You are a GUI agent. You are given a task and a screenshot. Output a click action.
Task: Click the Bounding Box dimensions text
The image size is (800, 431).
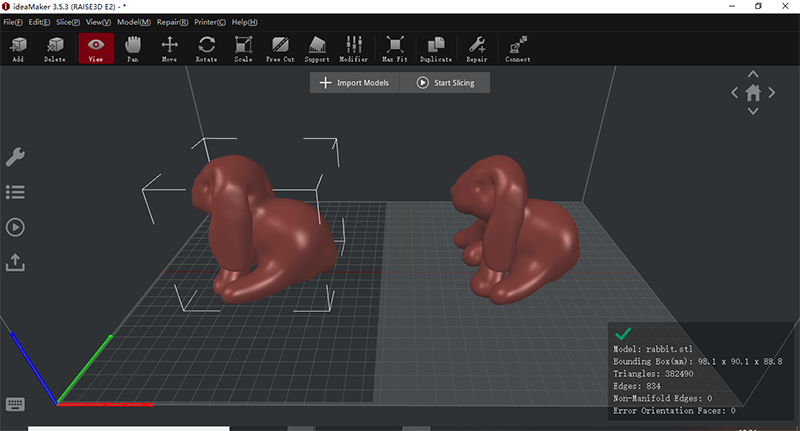click(x=697, y=361)
